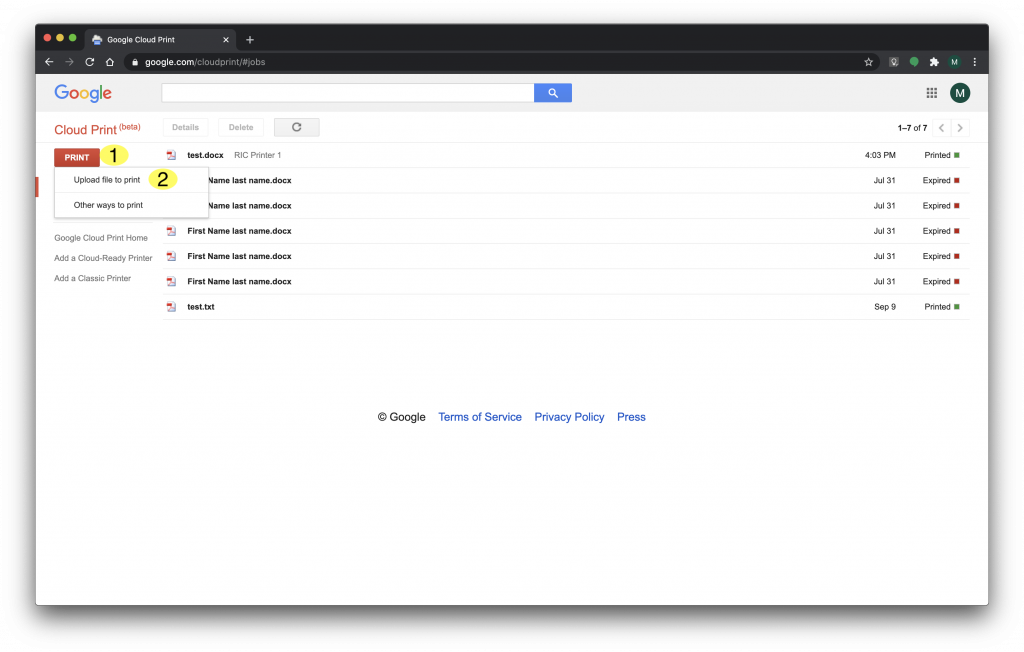Viewport: 1024px width, 652px height.
Task: Click the shield extension icon in toolbar
Action: (893, 62)
